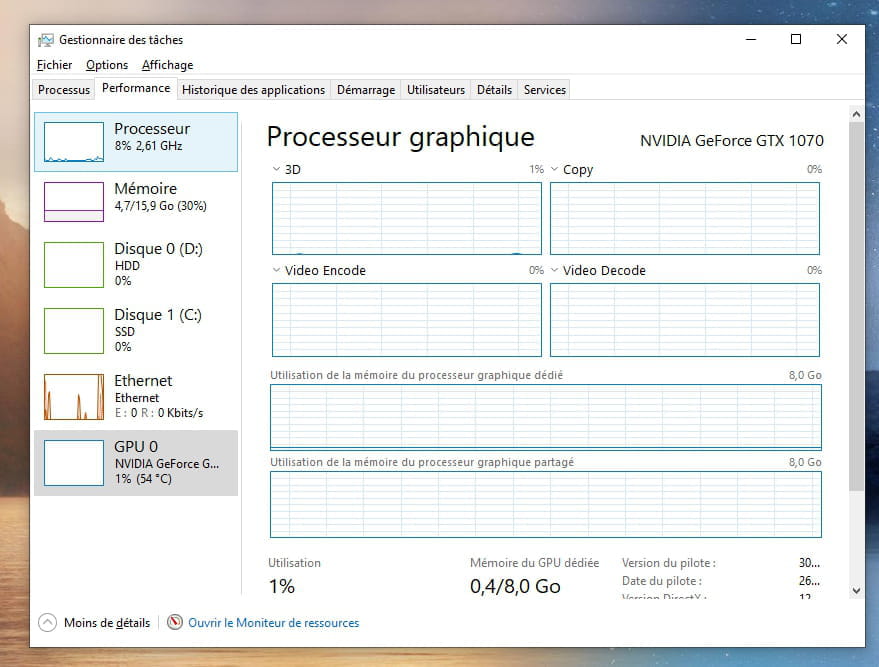
Task: Click the Version du pilote label
Action: click(668, 563)
